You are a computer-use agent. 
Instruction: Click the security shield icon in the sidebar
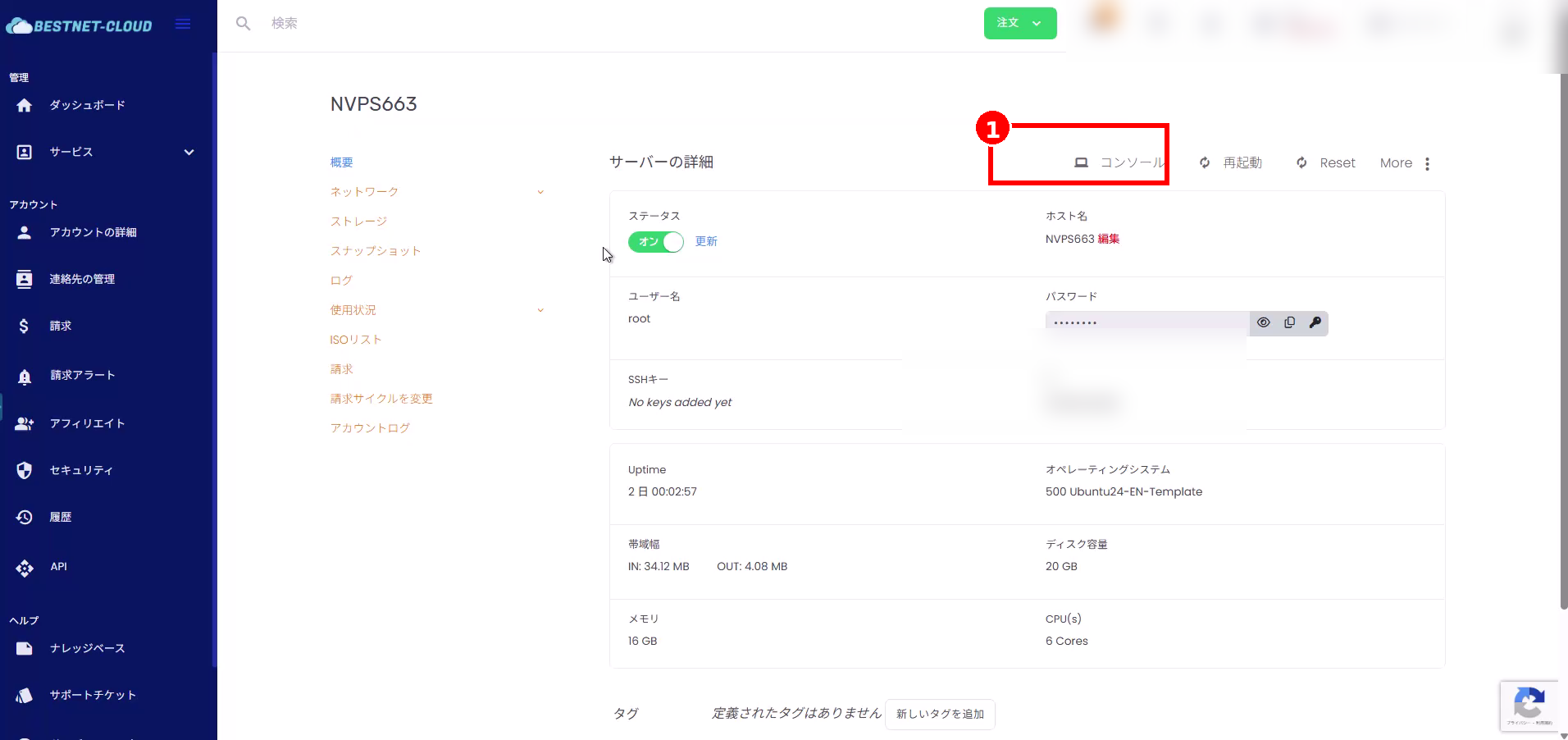click(x=25, y=470)
